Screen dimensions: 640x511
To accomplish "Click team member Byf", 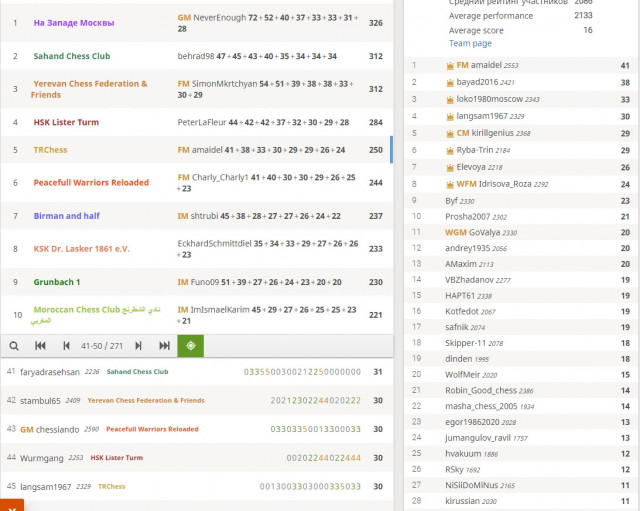I will [451, 201].
